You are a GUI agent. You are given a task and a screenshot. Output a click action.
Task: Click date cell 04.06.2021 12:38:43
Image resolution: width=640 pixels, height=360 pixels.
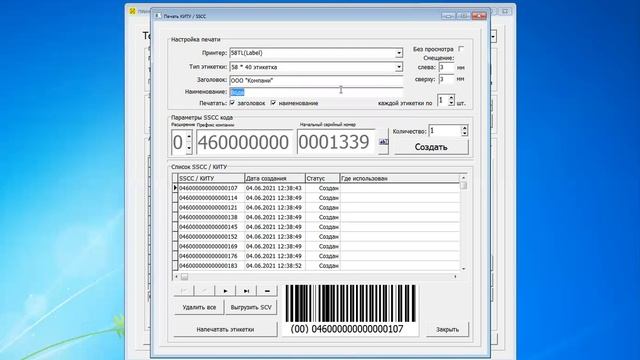[x=274, y=188]
